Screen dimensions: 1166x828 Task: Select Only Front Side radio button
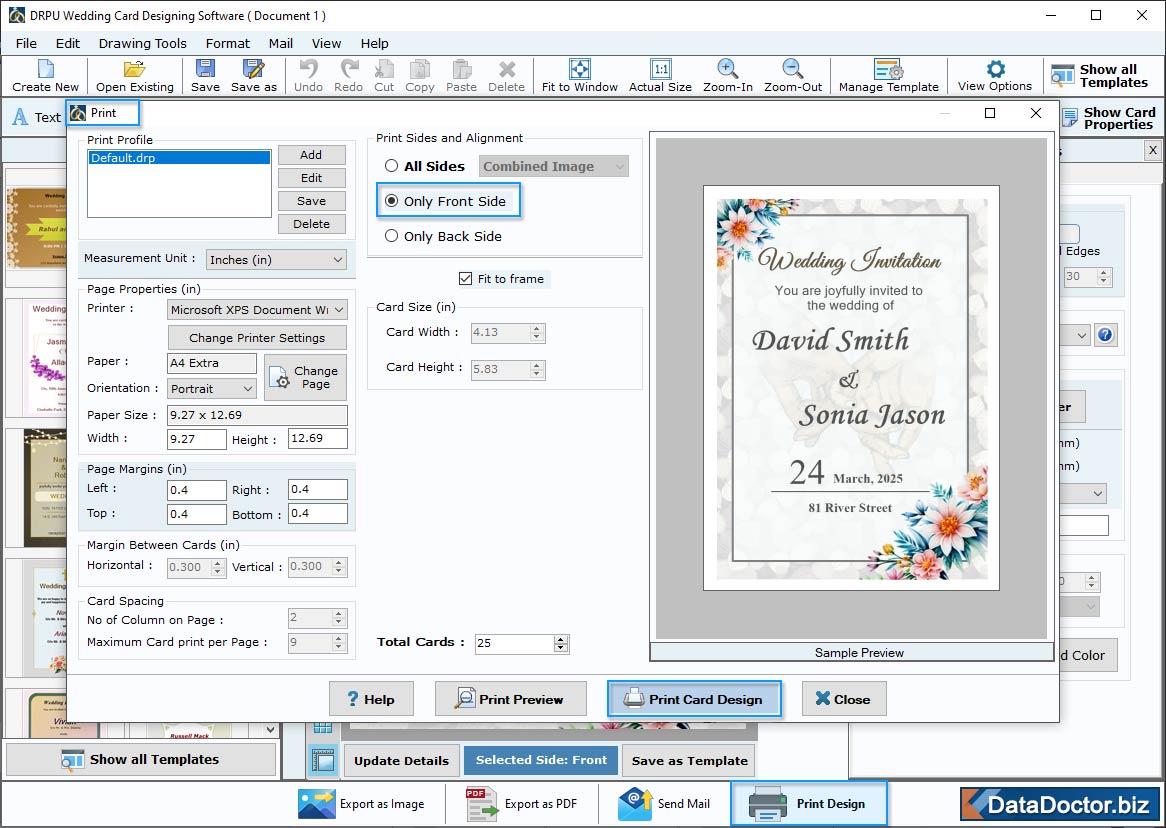(391, 201)
